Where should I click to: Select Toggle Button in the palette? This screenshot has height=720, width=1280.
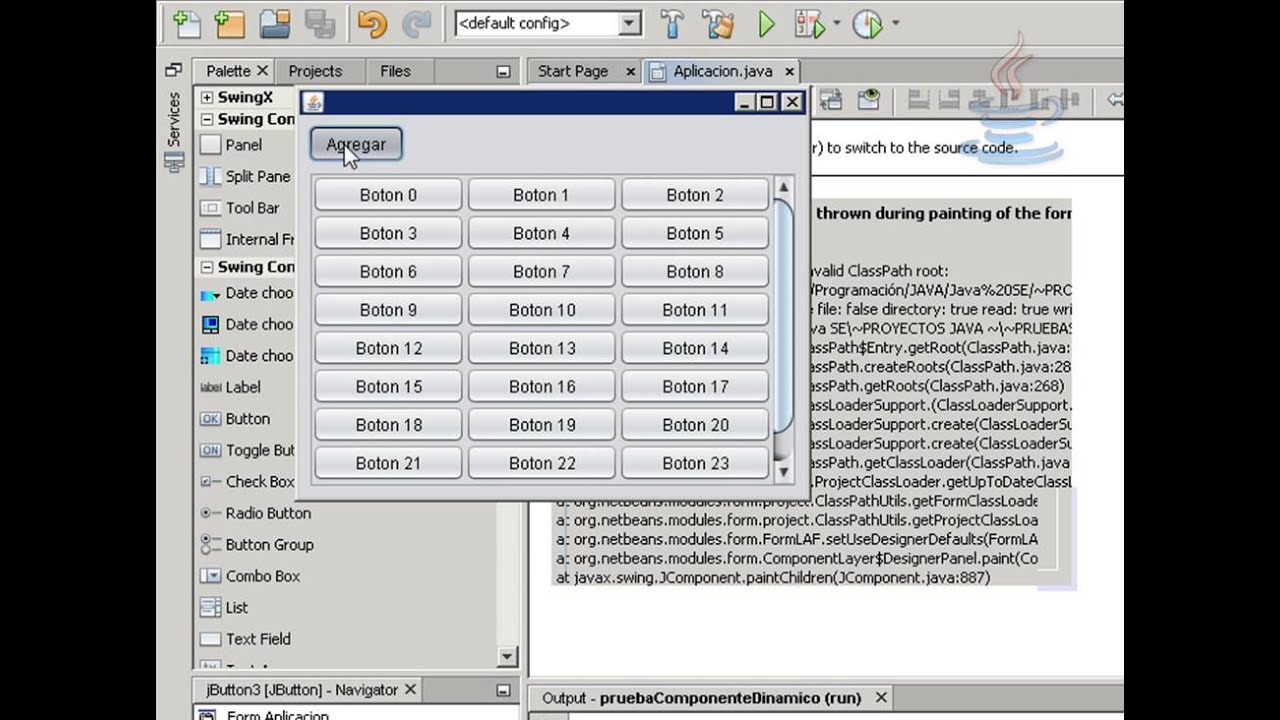246,450
